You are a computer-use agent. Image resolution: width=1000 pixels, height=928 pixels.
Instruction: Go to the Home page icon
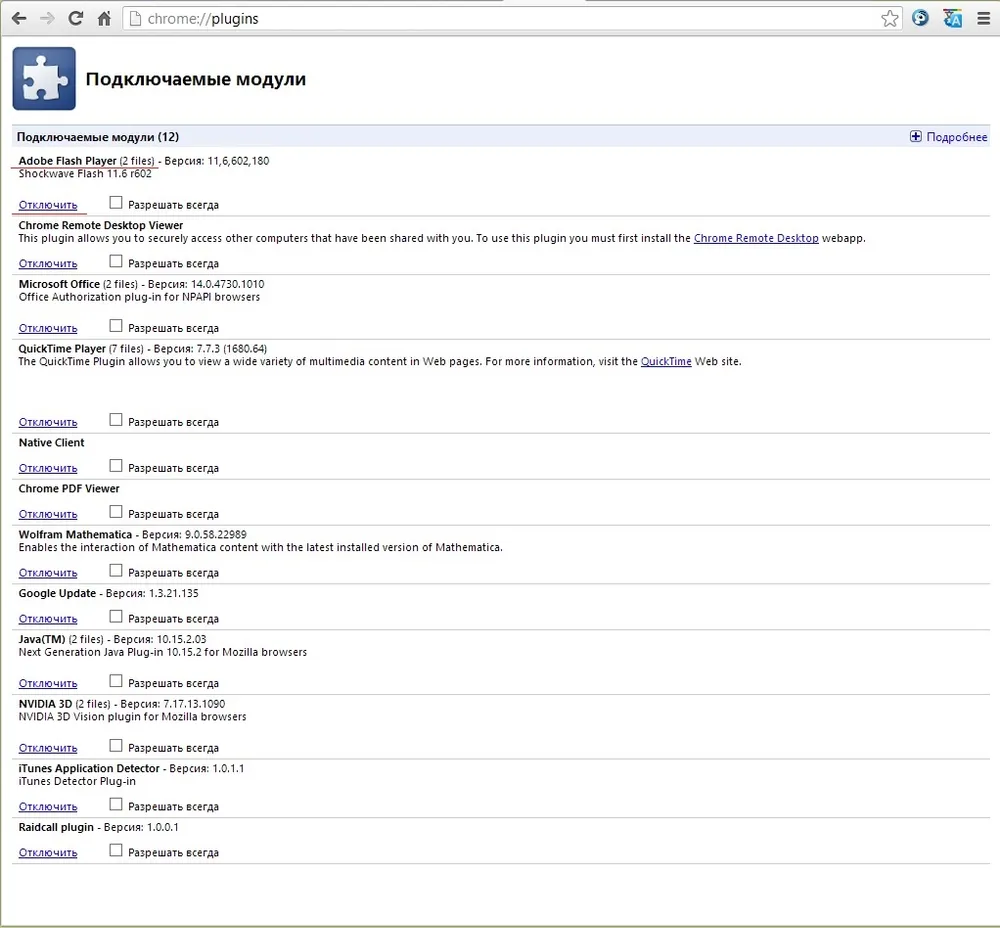(104, 18)
